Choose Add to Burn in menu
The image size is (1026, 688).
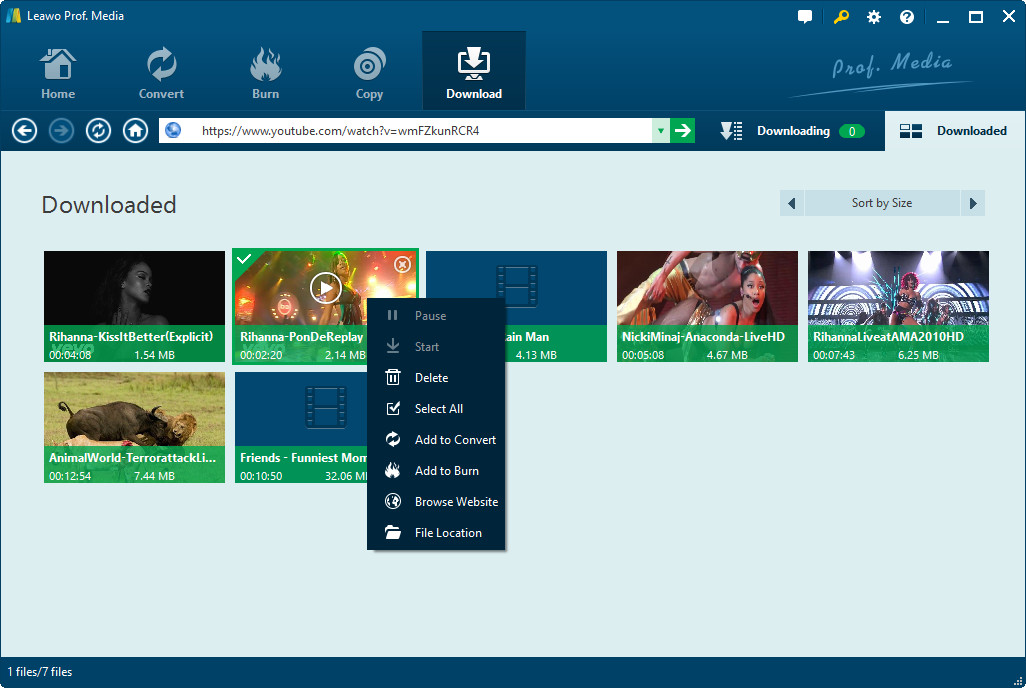pyautogui.click(x=436, y=471)
